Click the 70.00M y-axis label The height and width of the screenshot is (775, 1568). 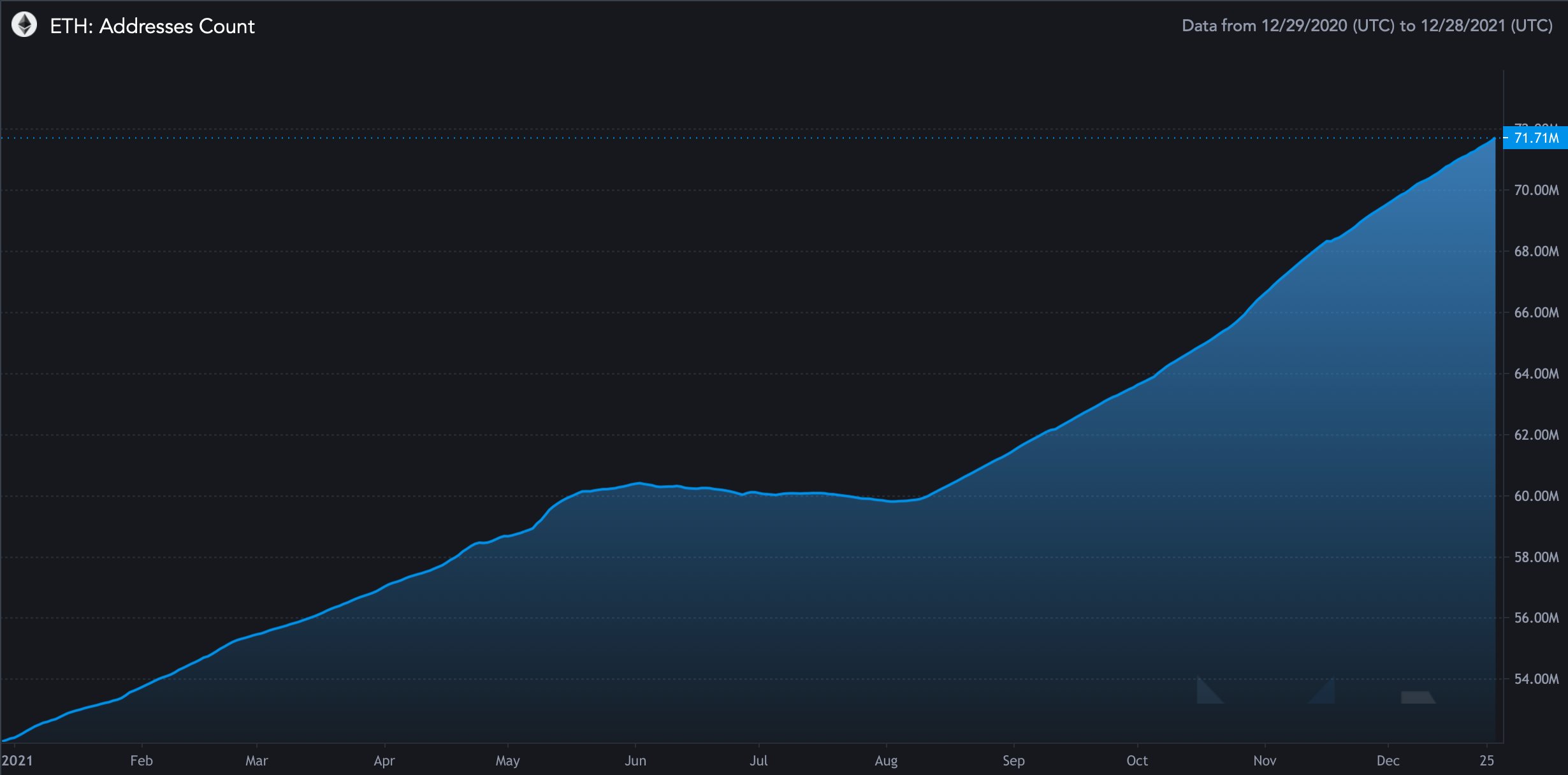[1536, 190]
